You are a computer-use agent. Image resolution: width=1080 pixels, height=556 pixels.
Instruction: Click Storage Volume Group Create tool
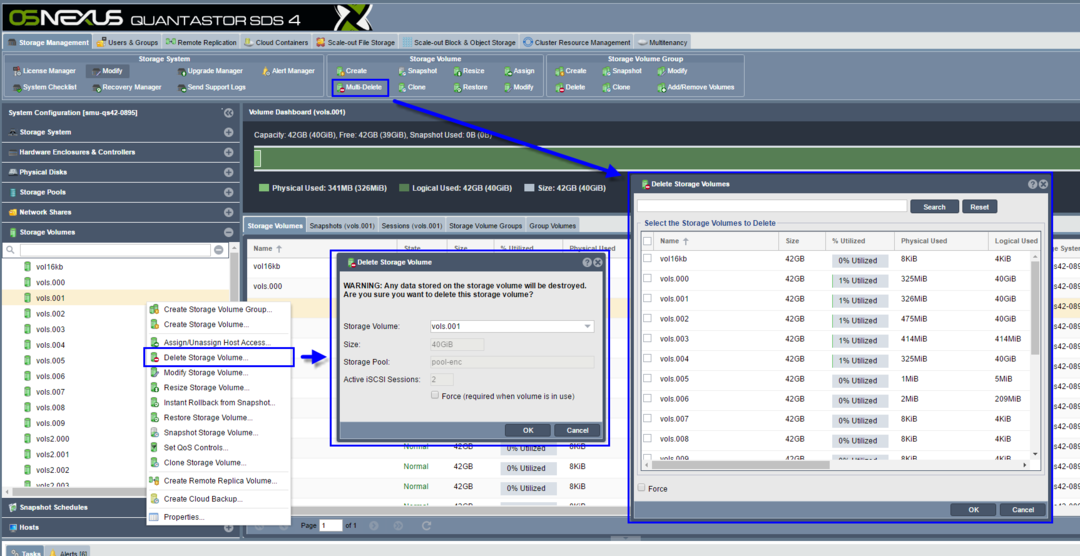570,71
